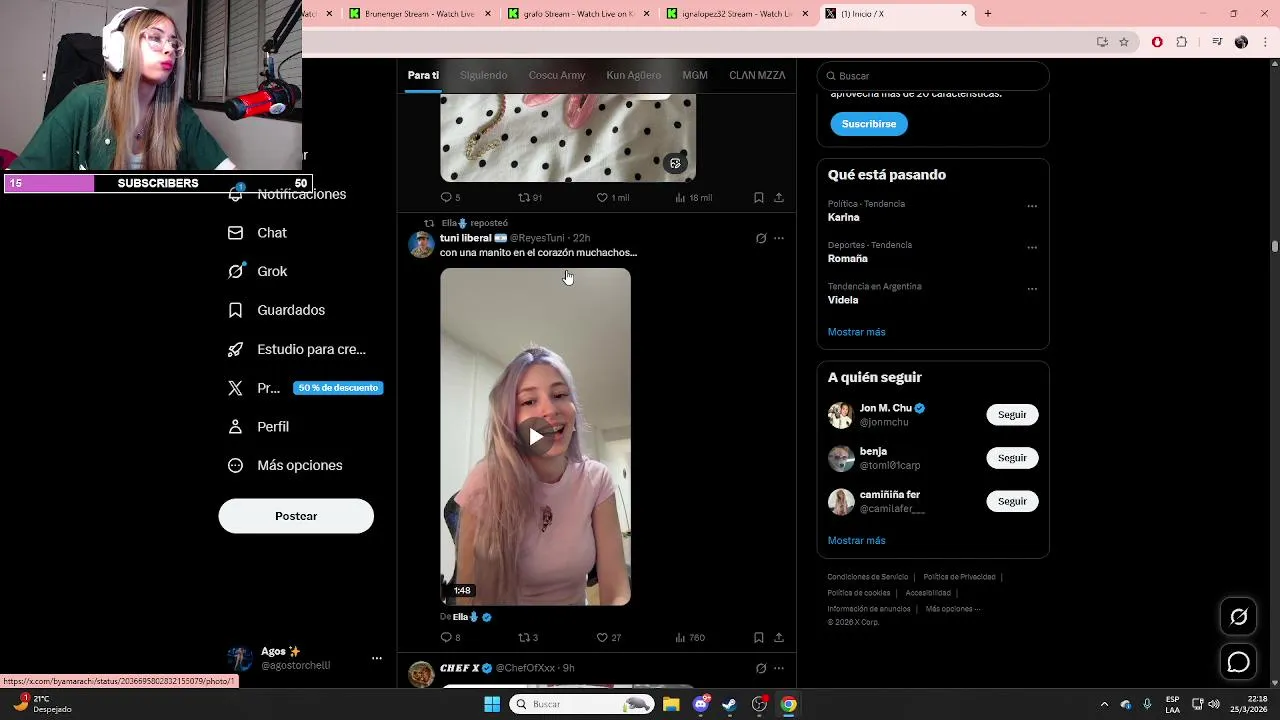Open tuni liberal profile avatar

tap(421, 245)
